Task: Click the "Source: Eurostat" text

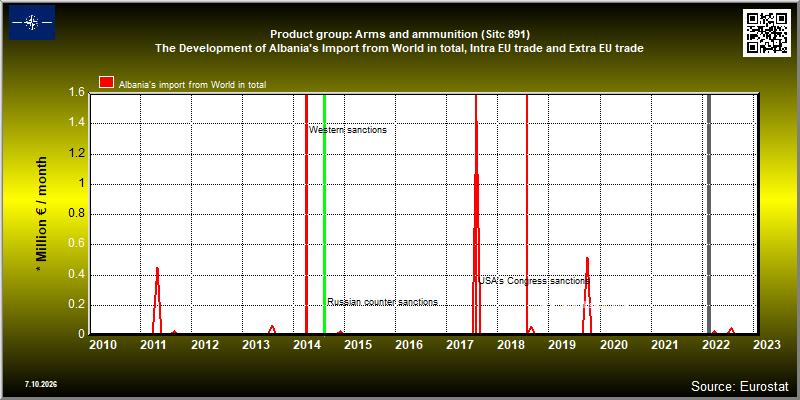Action: [740, 385]
